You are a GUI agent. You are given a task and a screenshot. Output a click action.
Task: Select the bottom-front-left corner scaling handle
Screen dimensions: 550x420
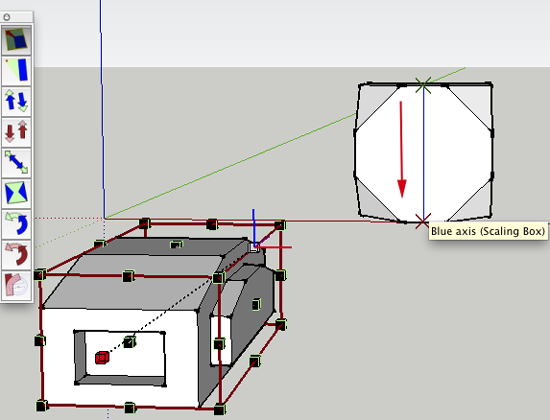click(x=42, y=406)
